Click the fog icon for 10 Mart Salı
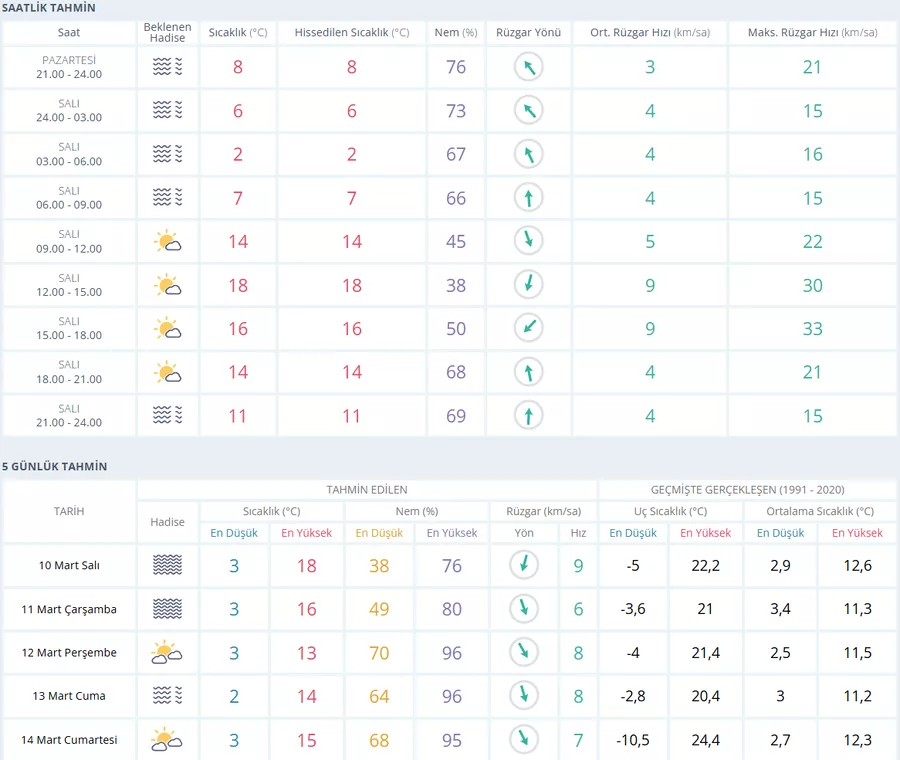The image size is (900, 760). (x=167, y=566)
